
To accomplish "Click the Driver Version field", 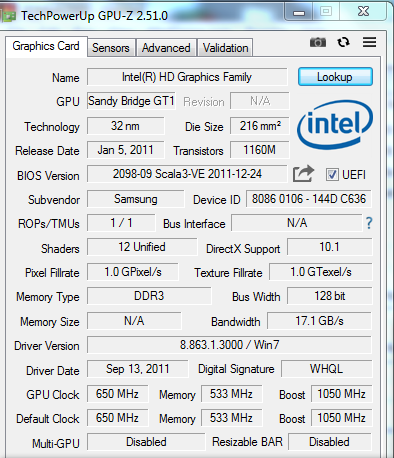I will [x=229, y=345].
